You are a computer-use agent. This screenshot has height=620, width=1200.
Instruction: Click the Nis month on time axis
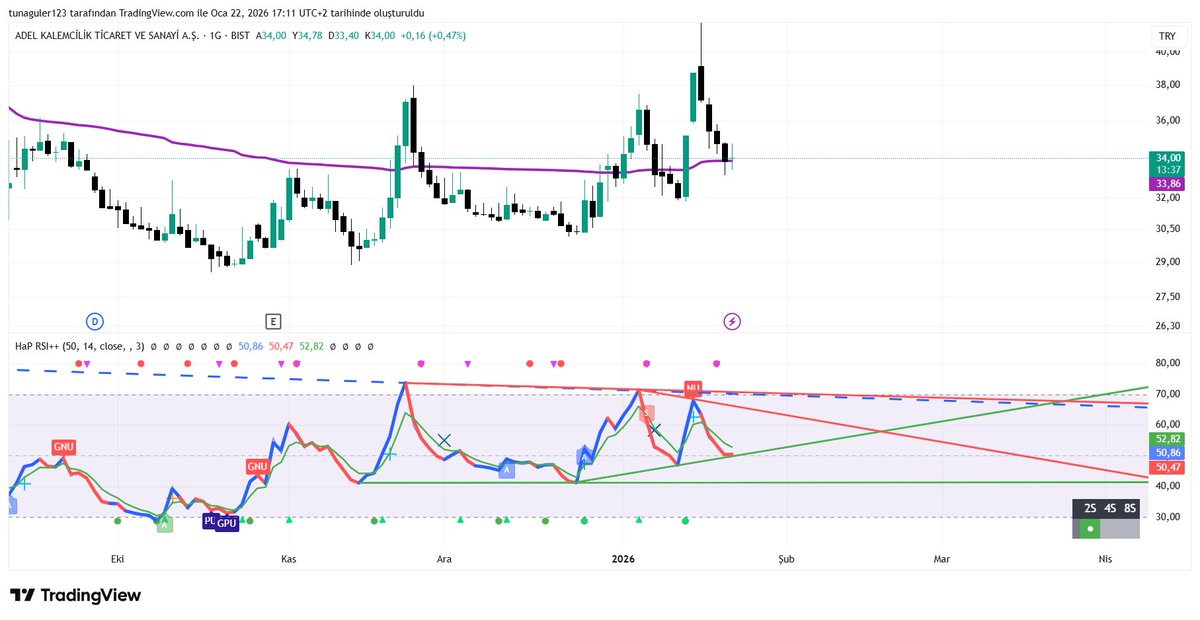(x=1105, y=559)
